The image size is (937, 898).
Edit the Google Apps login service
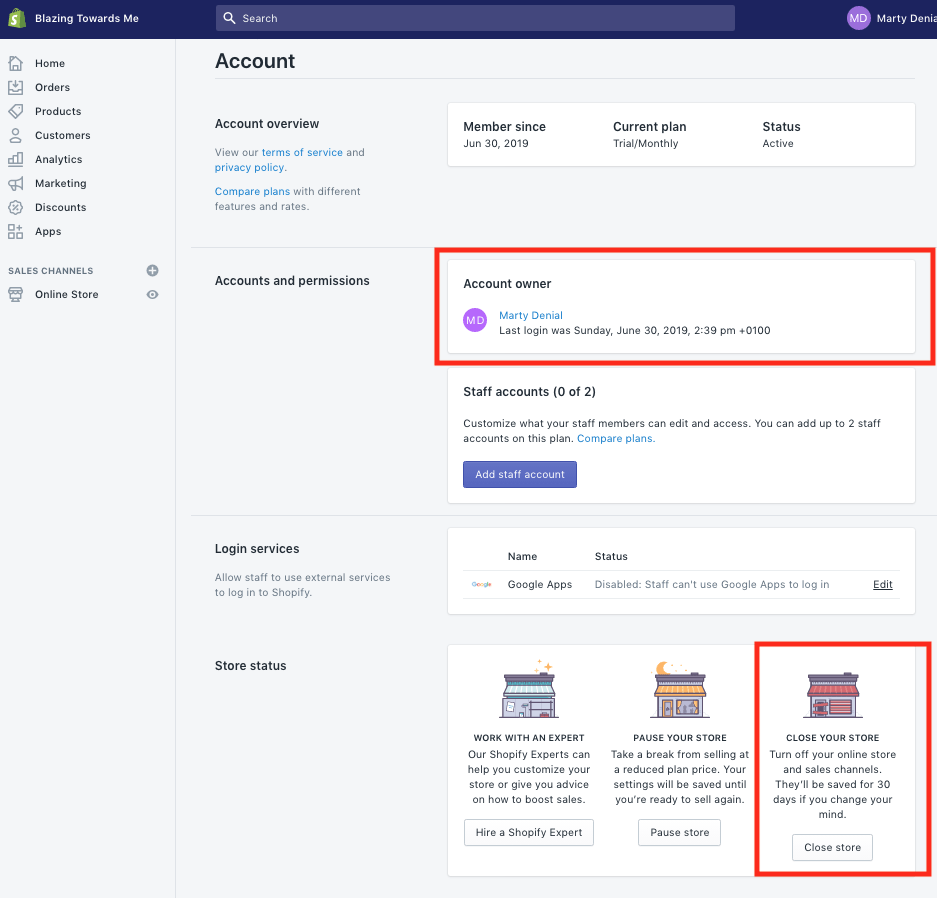[881, 584]
